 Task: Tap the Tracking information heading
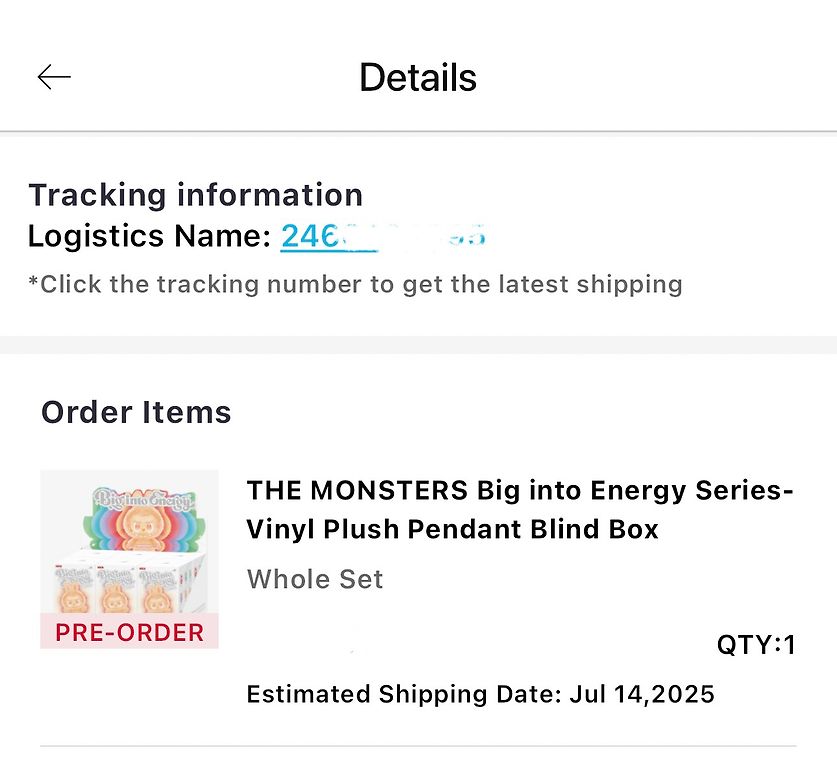(x=195, y=195)
